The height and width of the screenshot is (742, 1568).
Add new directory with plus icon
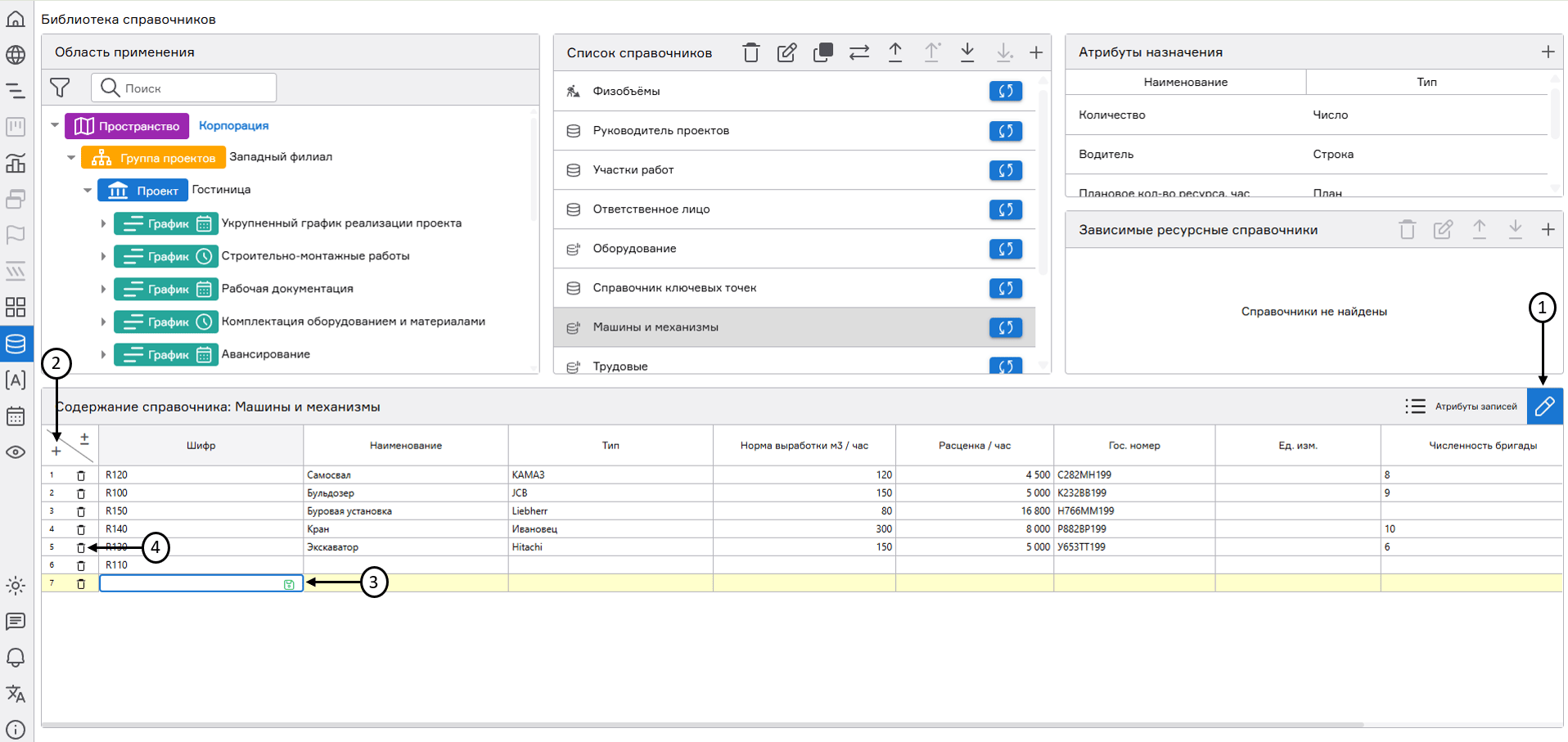tap(1035, 53)
